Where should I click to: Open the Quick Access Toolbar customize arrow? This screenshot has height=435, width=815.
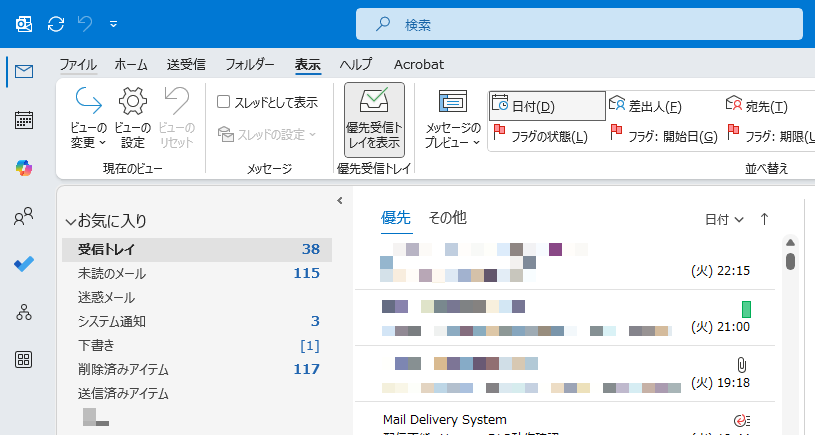113,24
